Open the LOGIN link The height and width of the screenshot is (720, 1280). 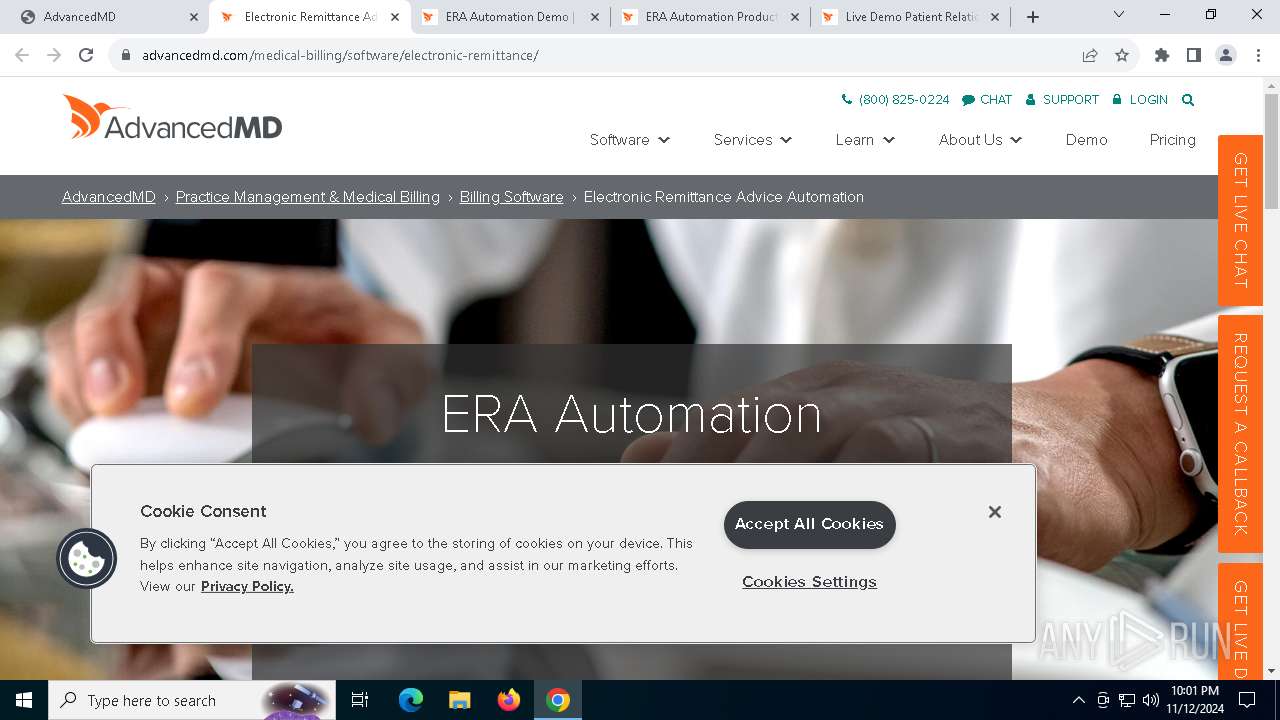pyautogui.click(x=1140, y=100)
